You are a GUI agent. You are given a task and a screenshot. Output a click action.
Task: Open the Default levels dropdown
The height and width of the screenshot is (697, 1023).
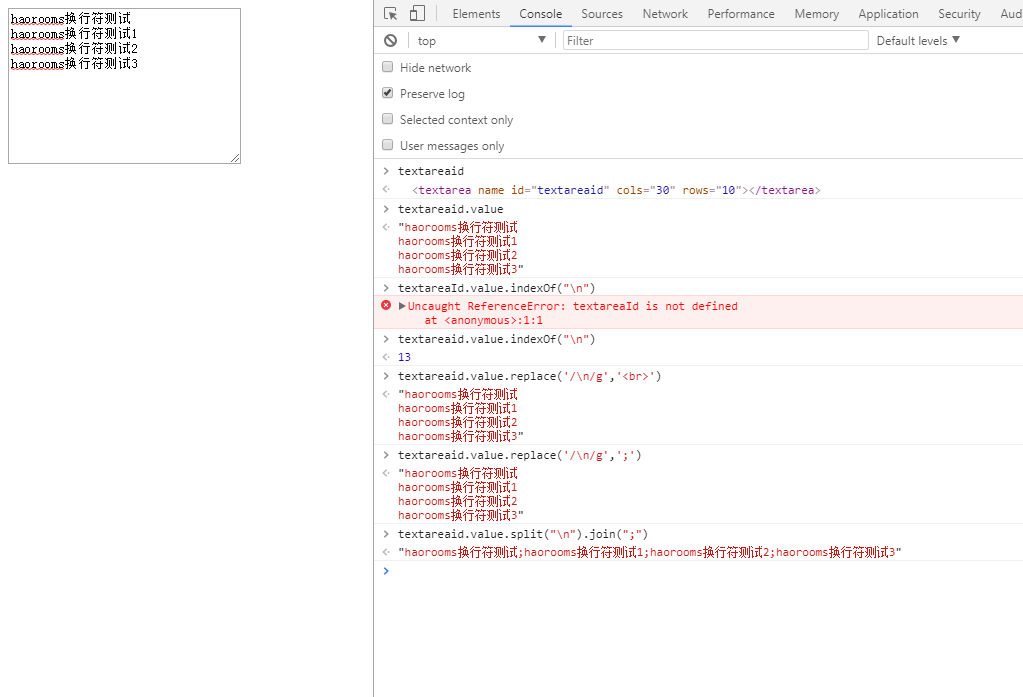point(918,40)
